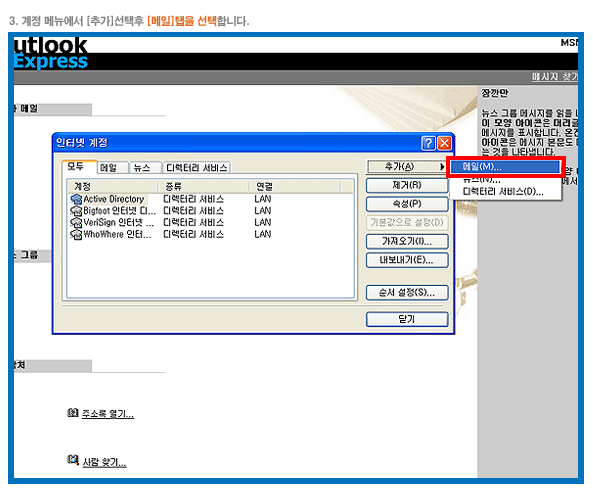Viewport: 593px width, 497px height.
Task: Click the Active Directory account name
Action: (x=114, y=199)
